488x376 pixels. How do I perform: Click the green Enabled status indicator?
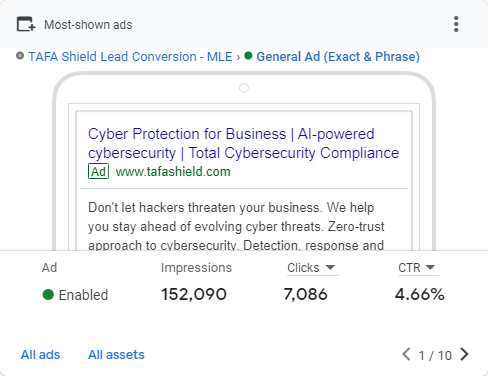click(48, 295)
